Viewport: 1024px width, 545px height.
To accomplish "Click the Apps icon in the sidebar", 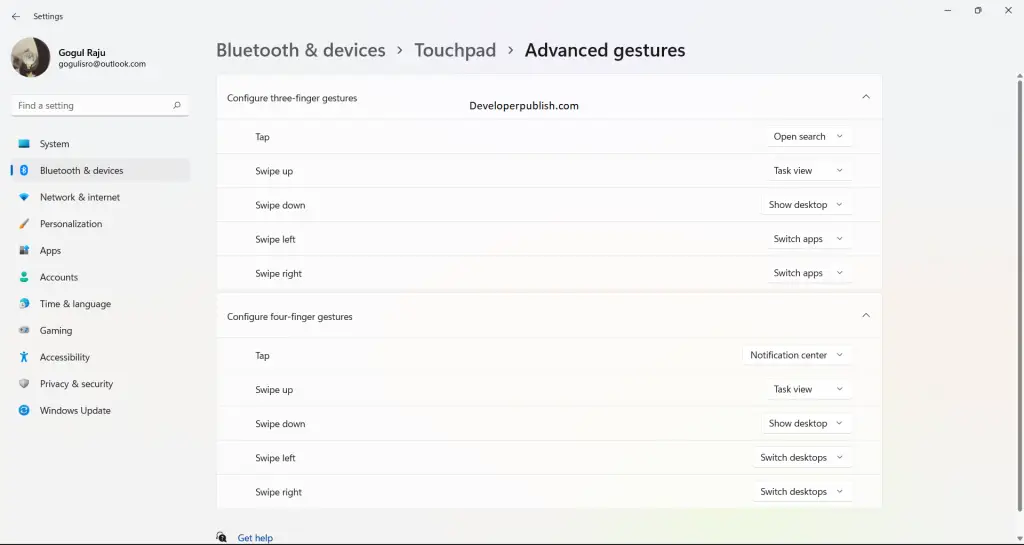I will click(24, 251).
